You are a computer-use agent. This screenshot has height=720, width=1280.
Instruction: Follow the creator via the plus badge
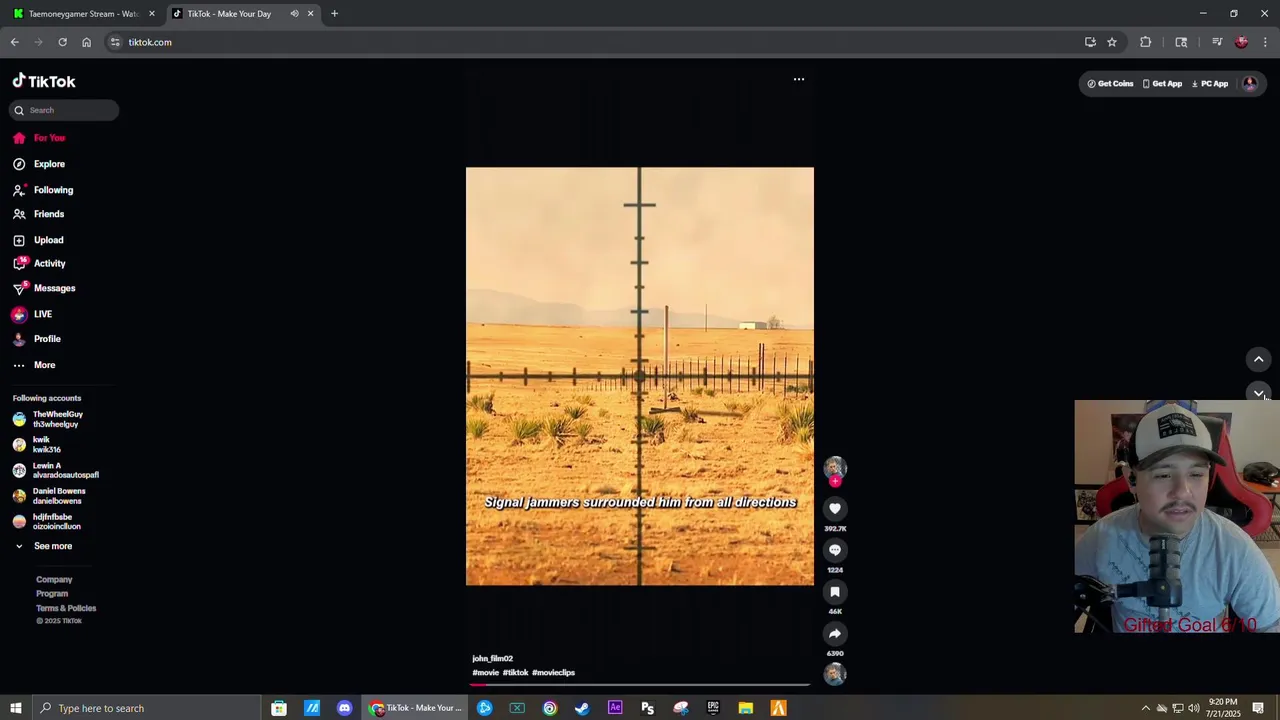tap(835, 481)
